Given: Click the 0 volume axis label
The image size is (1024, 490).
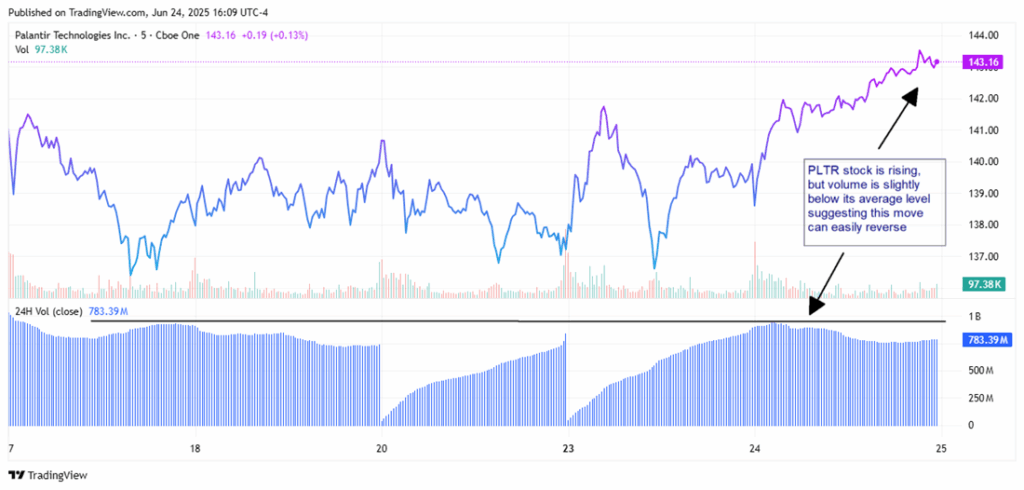Looking at the screenshot, I should pyautogui.click(x=972, y=425).
